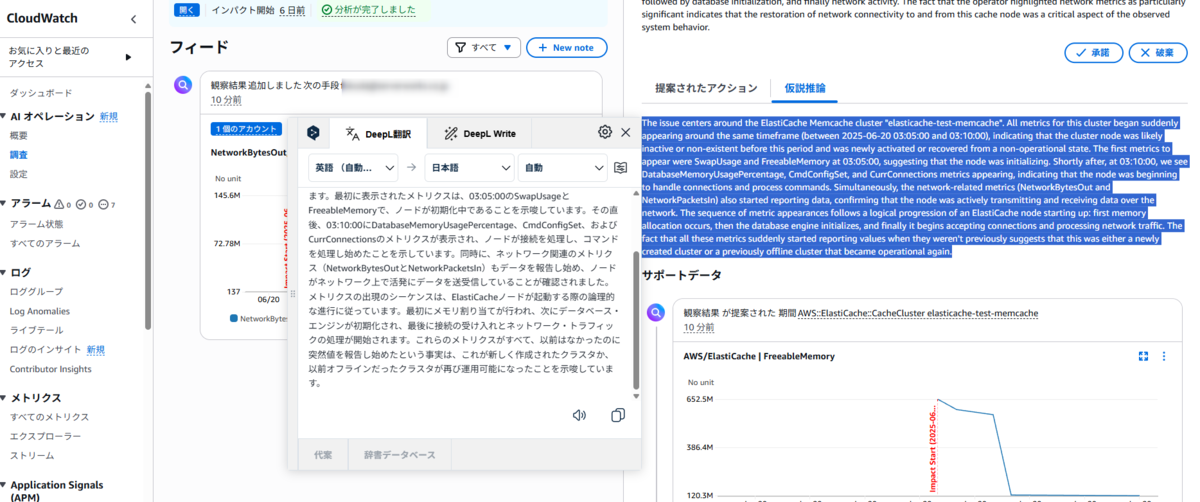Click the 承認 button
The height and width of the screenshot is (502, 1200).
click(1093, 53)
